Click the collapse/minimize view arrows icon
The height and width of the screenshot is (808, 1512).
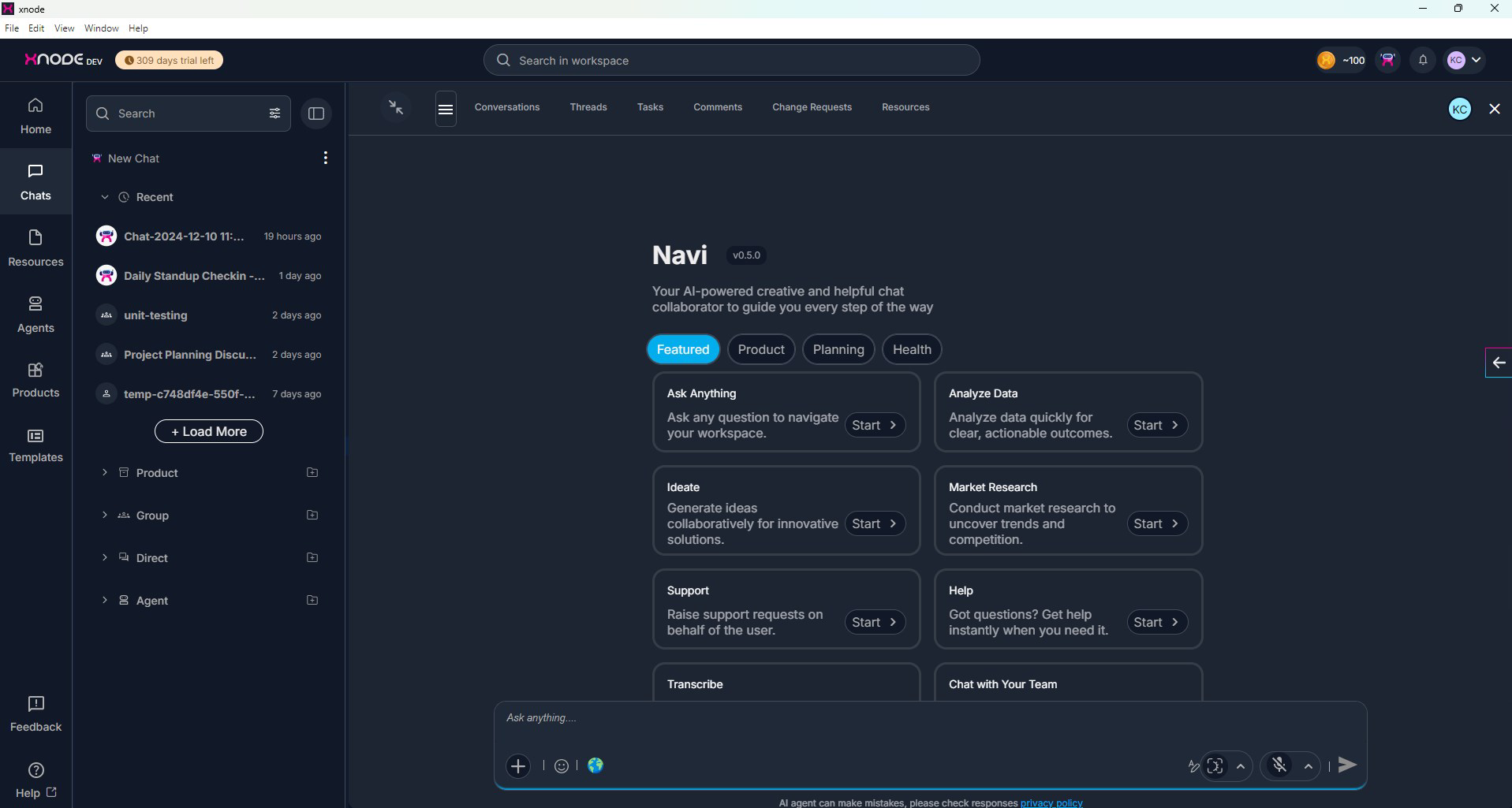click(x=396, y=107)
